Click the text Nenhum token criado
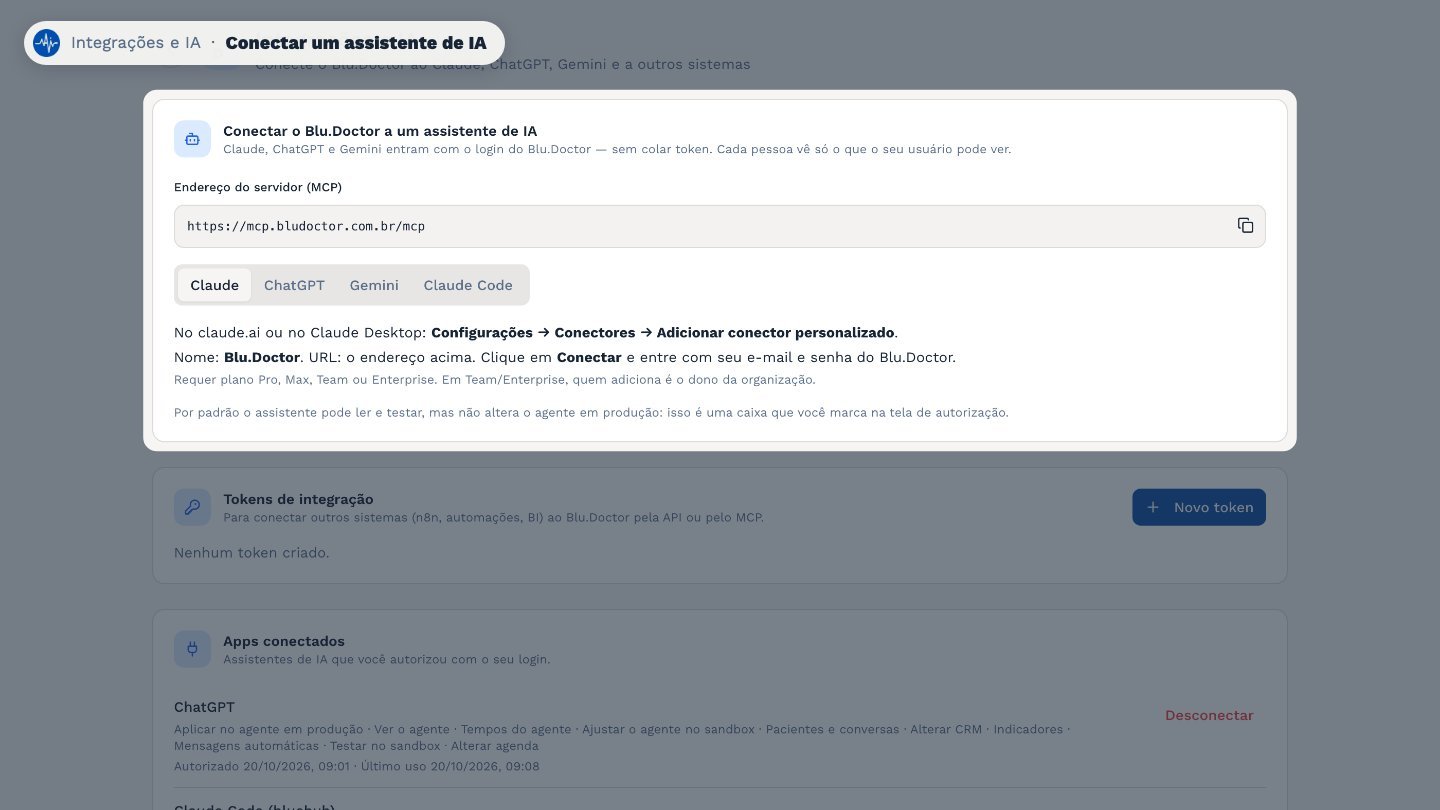This screenshot has width=1440, height=810. [x=252, y=552]
